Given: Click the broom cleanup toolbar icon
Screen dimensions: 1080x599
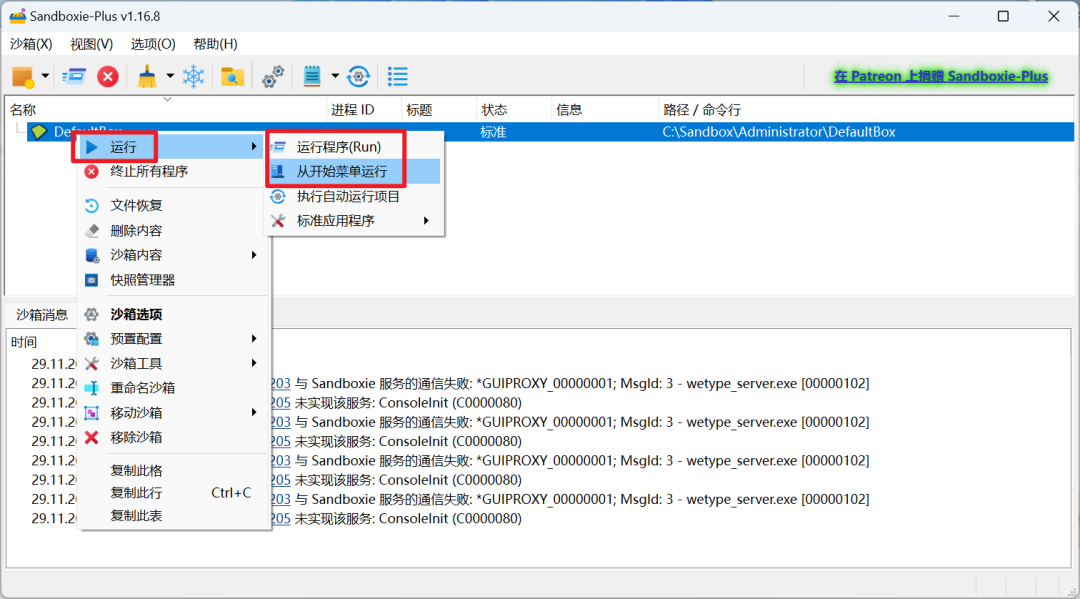Looking at the screenshot, I should [147, 76].
